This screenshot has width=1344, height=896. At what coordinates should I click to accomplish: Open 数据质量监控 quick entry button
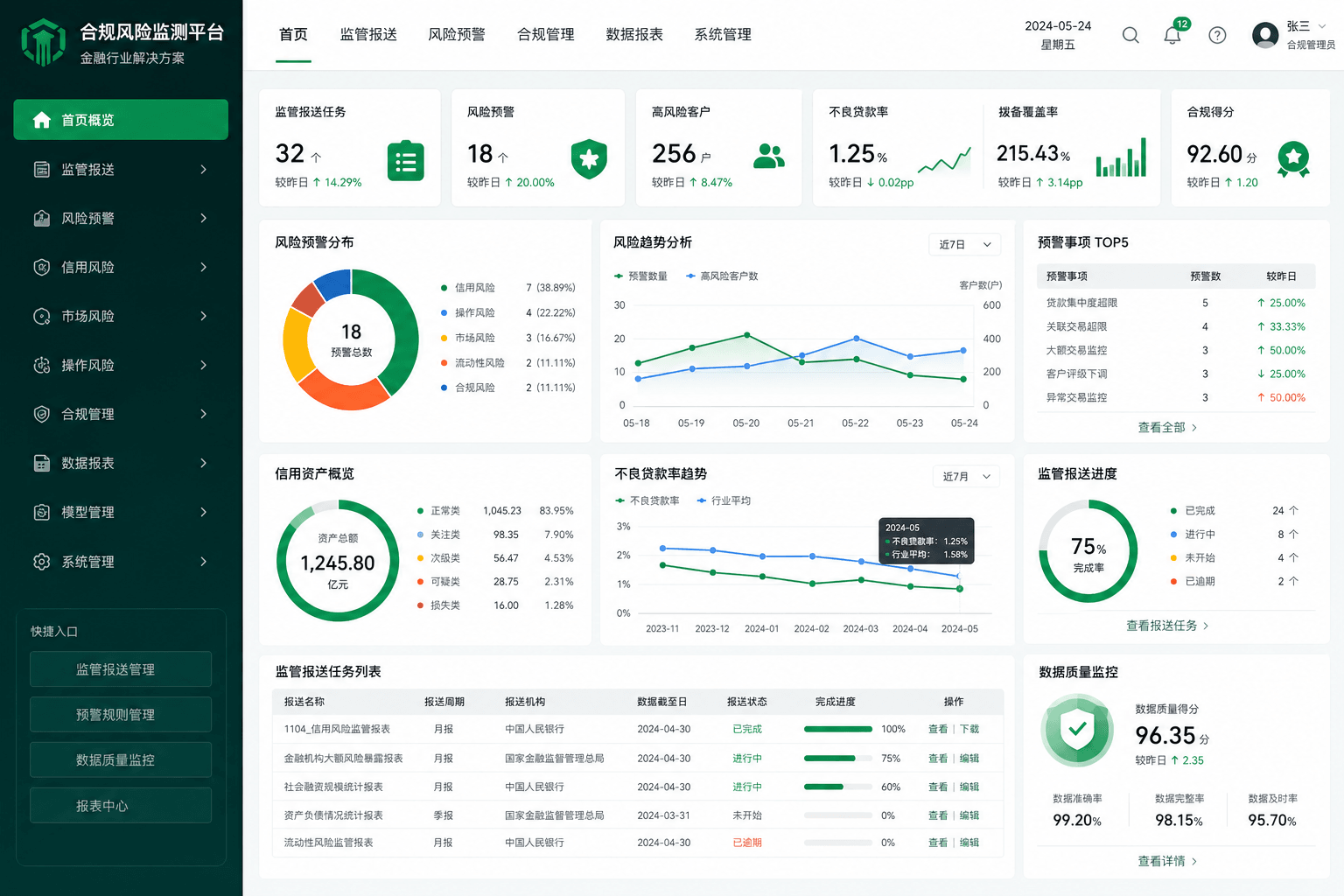click(121, 760)
